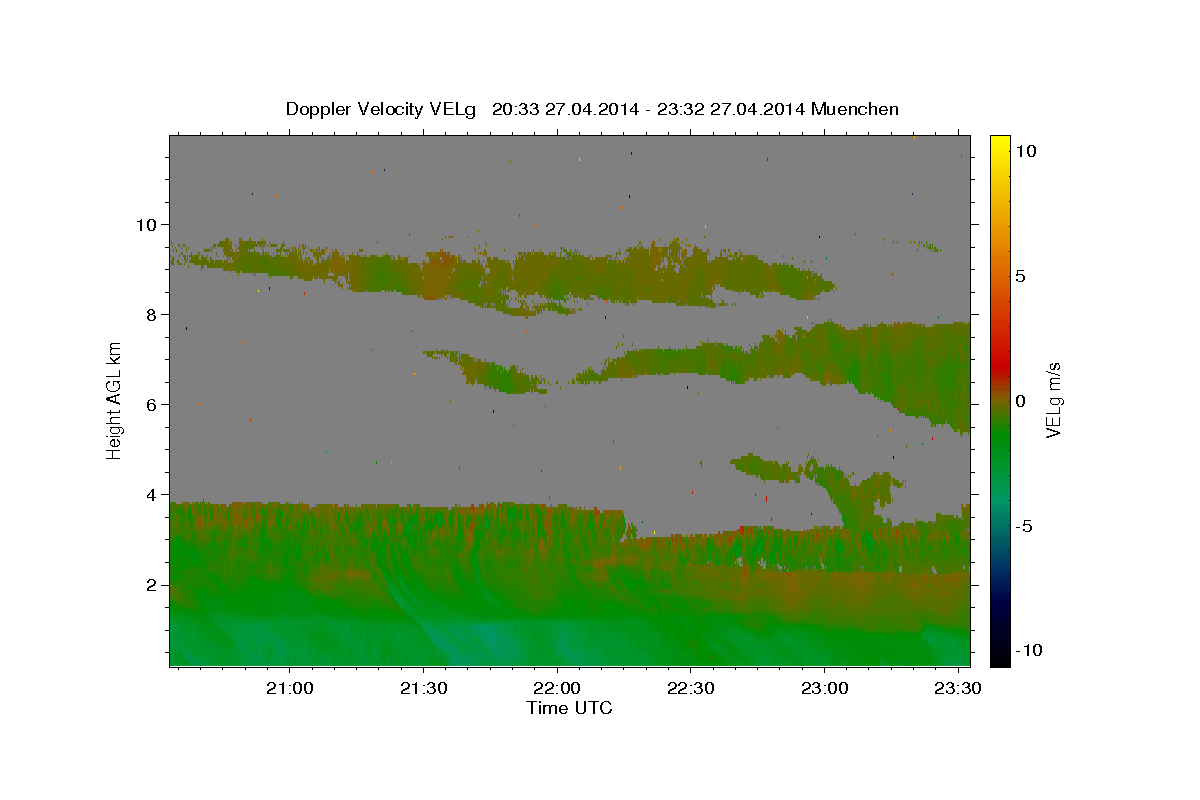Click the 23:30 time tick label
This screenshot has width=1200, height=800.
click(x=957, y=689)
